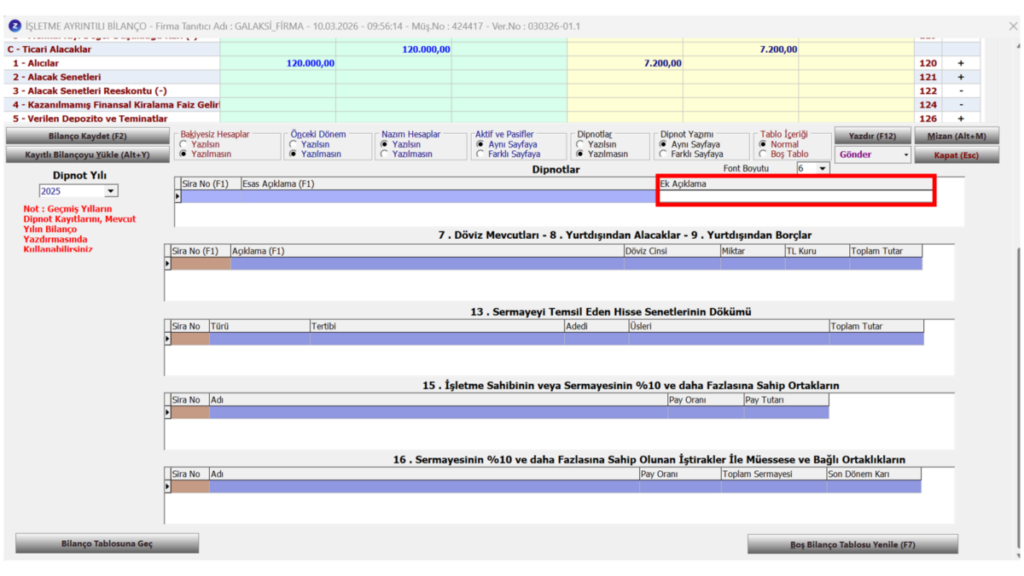
Task: Click the plus sign in Verilen Depozito row
Action: point(961,119)
